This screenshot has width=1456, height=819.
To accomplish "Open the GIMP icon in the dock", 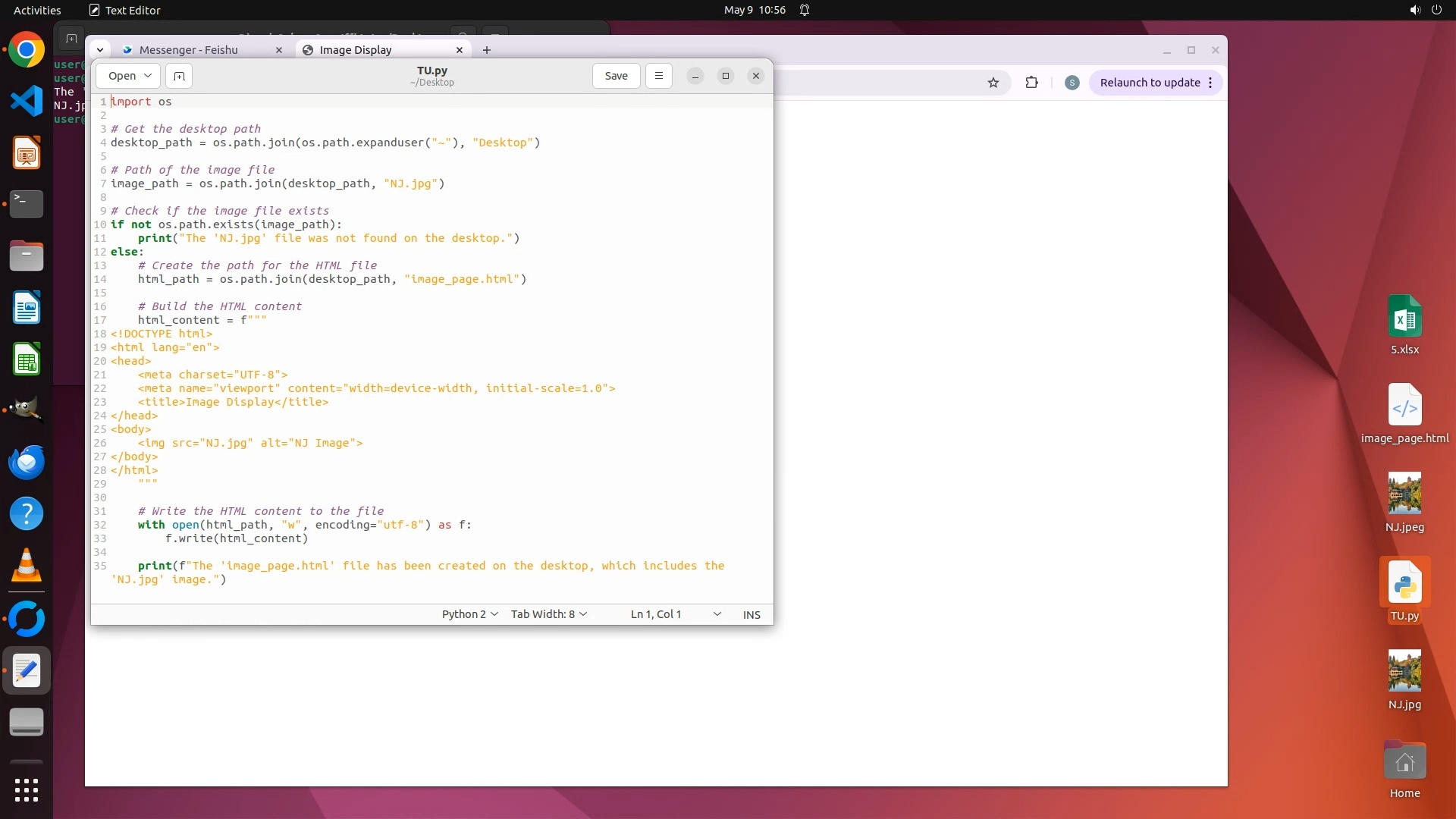I will coord(27,409).
